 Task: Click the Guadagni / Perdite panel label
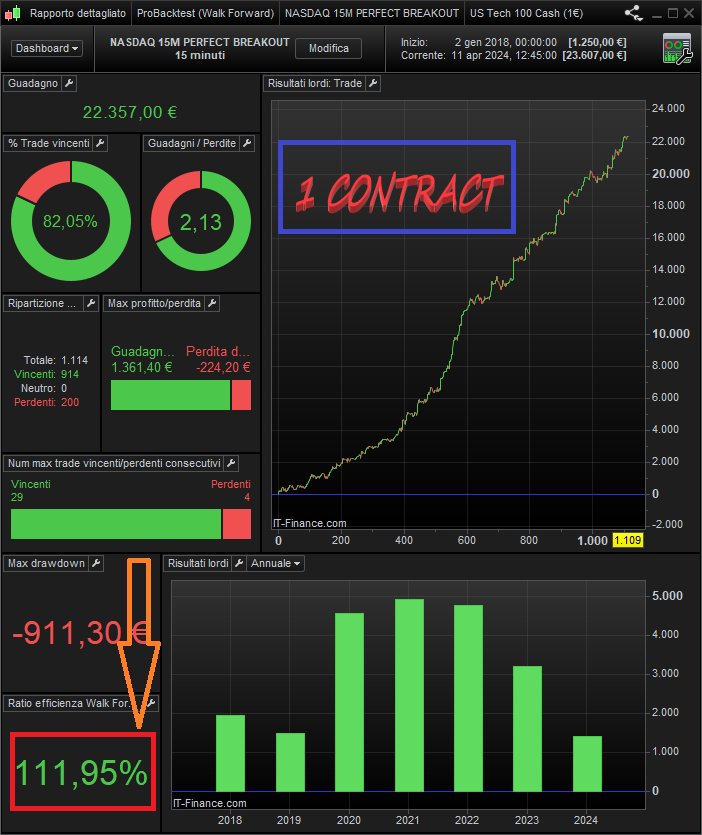point(192,143)
